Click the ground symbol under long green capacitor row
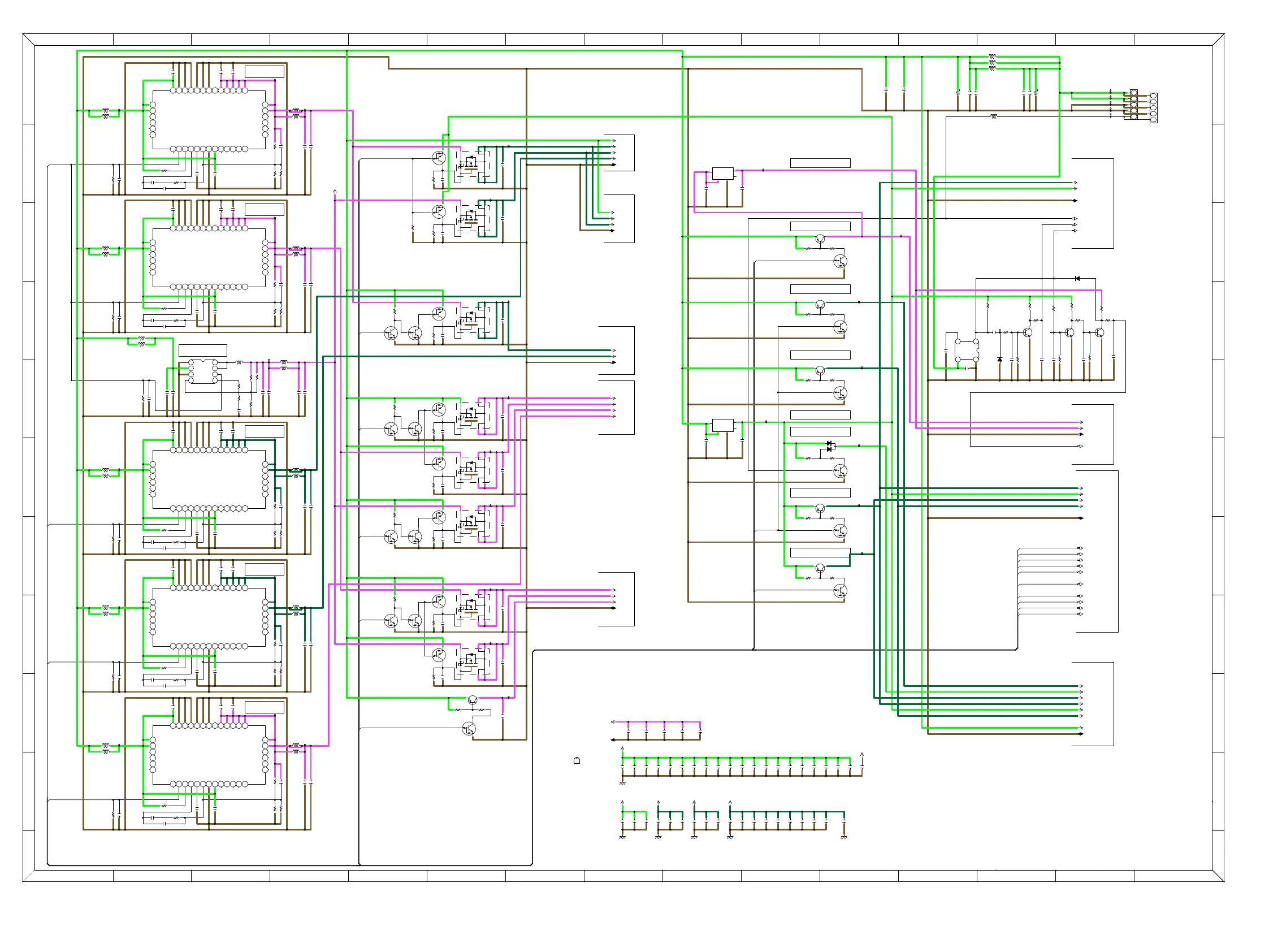This screenshot has height=952, width=1282. 622,783
